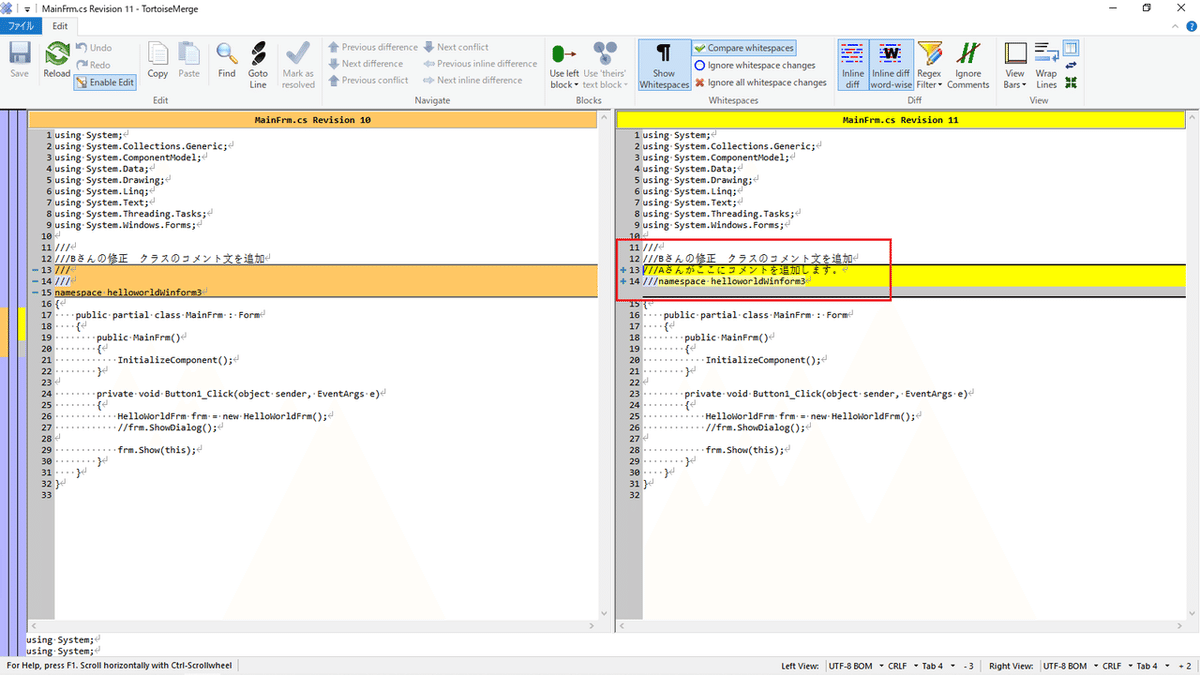Click the left pane horizontal scrollbar right arrow
Viewport: 1200px width, 675px height.
[x=590, y=625]
